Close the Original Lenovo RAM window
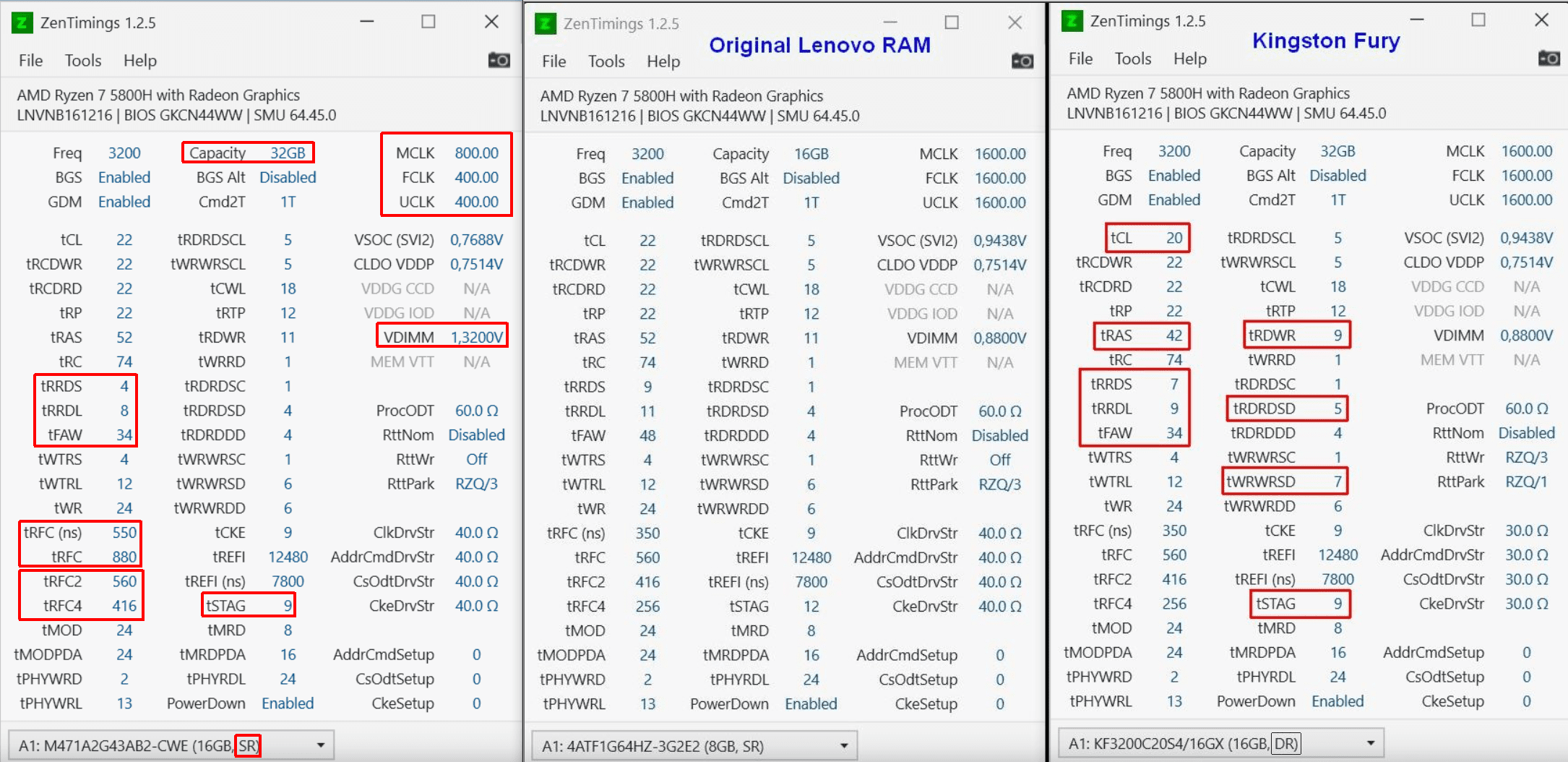This screenshot has height=762, width=1568. [x=1015, y=22]
